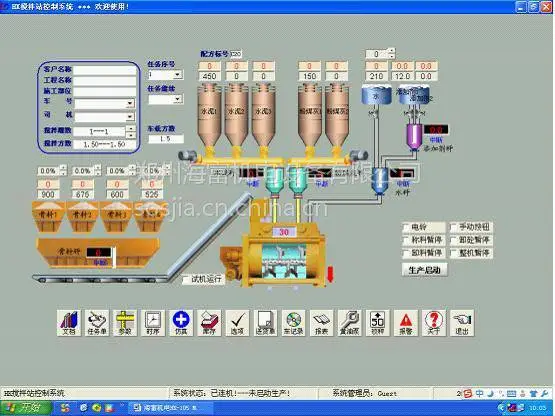Screen dimensions: 555x416
Task: Open the 报警 red triangle alarm icon
Action: (406, 323)
